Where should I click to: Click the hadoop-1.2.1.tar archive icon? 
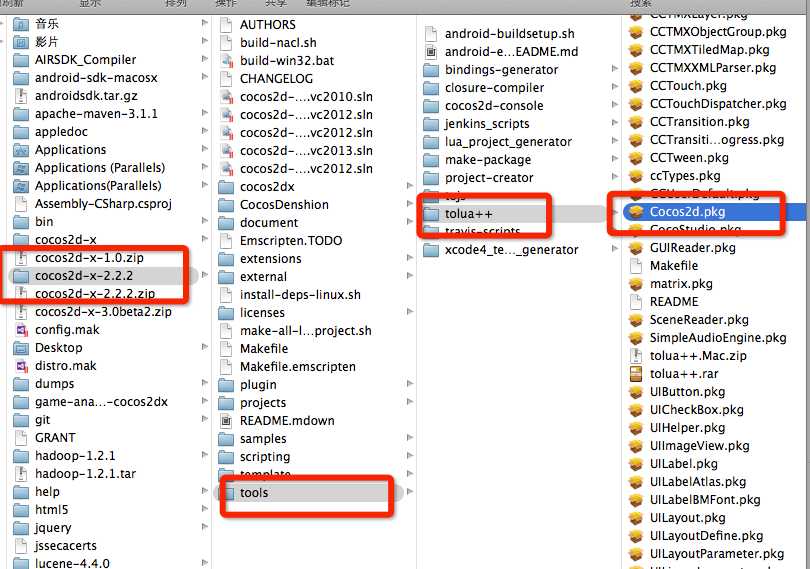(21, 473)
